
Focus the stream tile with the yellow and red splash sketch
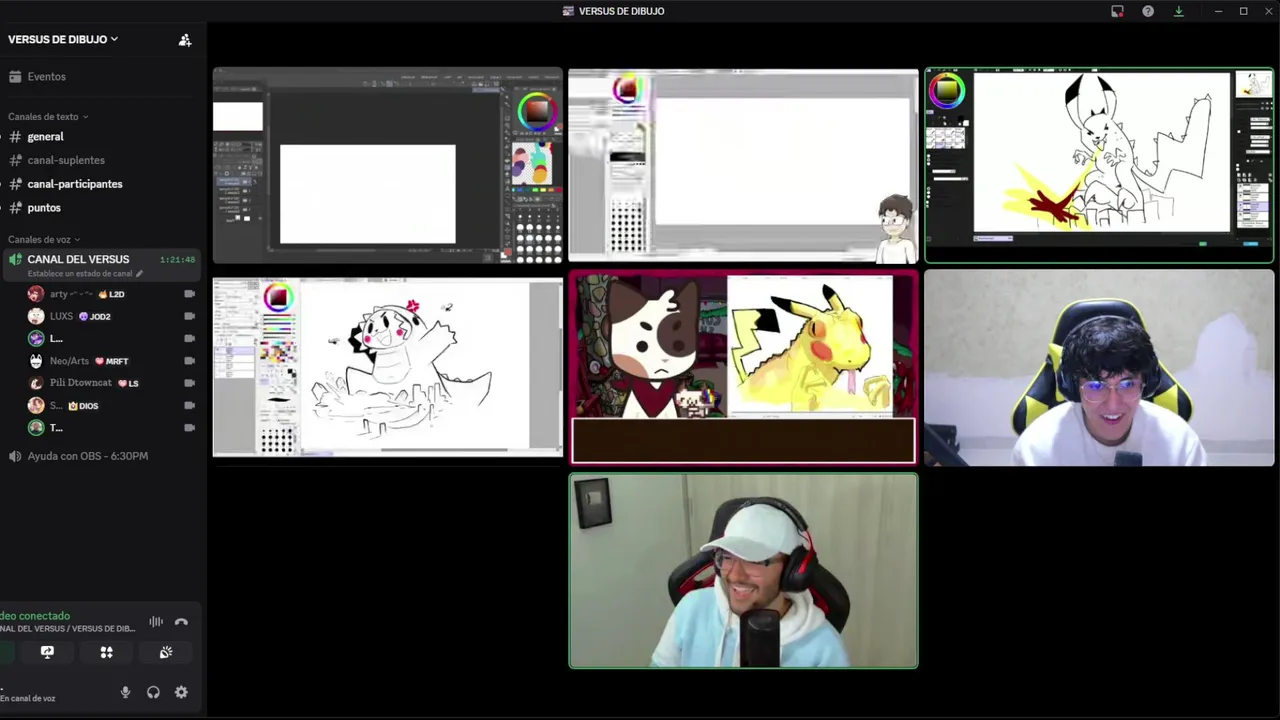pyautogui.click(x=1099, y=165)
